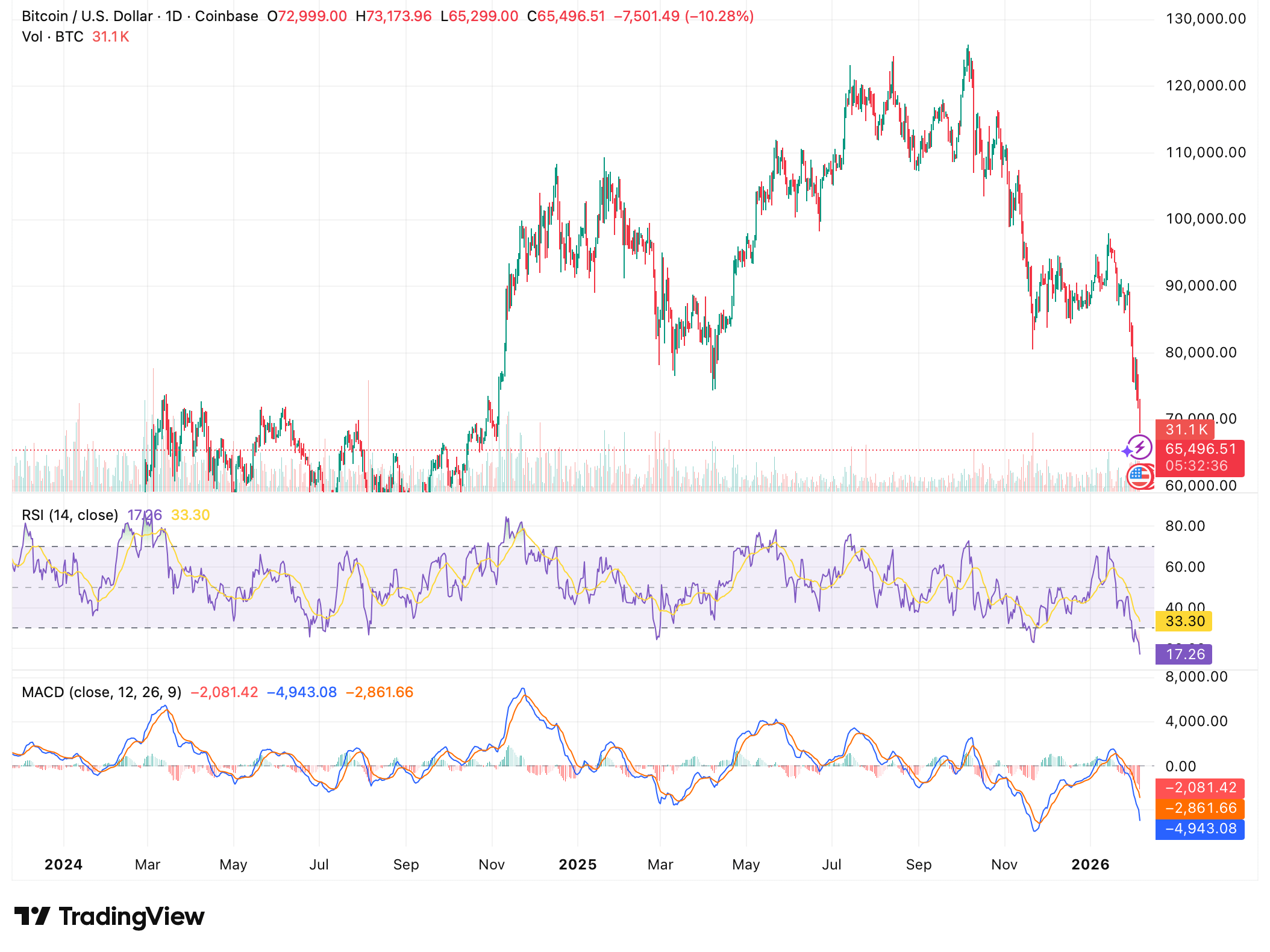Click the yellow 33.30 RSI average label
The image size is (1270, 952).
pyautogui.click(x=1184, y=621)
